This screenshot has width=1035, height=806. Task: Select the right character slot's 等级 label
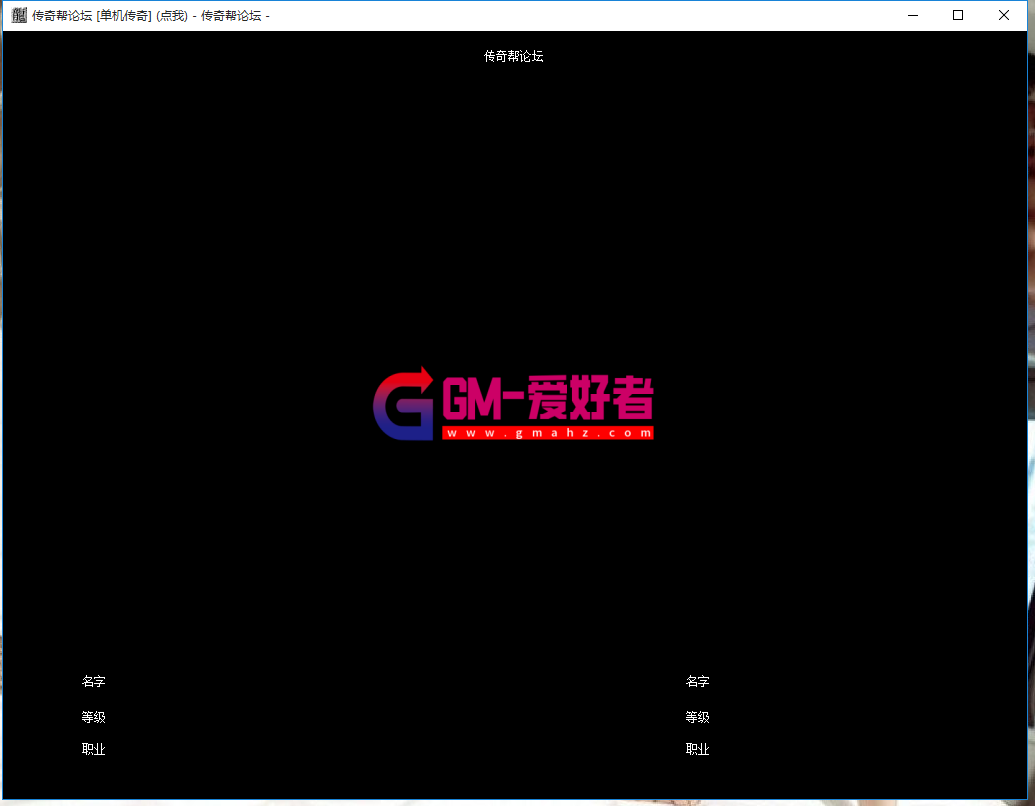pos(698,717)
